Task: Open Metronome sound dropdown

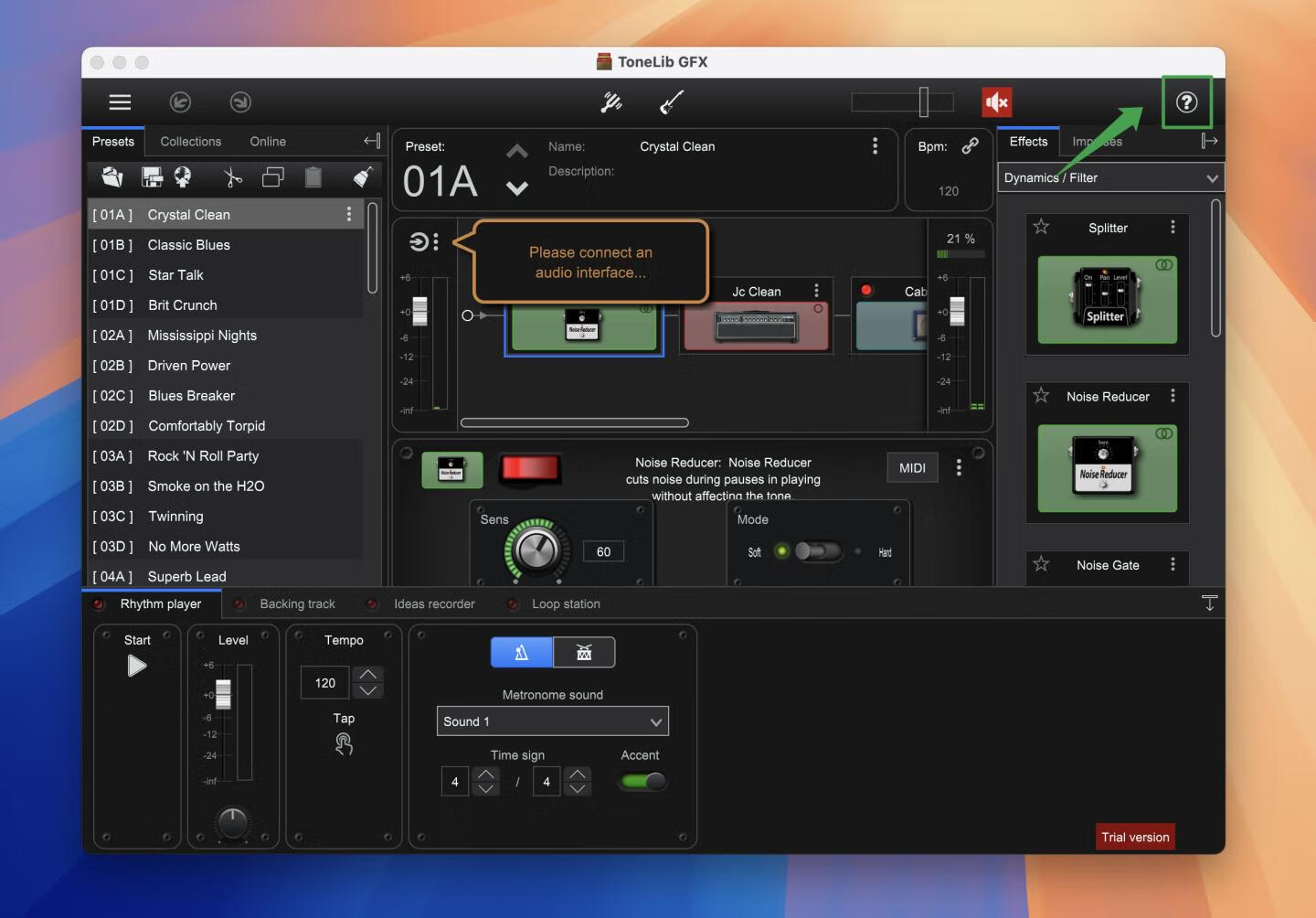Action: pyautogui.click(x=553, y=721)
